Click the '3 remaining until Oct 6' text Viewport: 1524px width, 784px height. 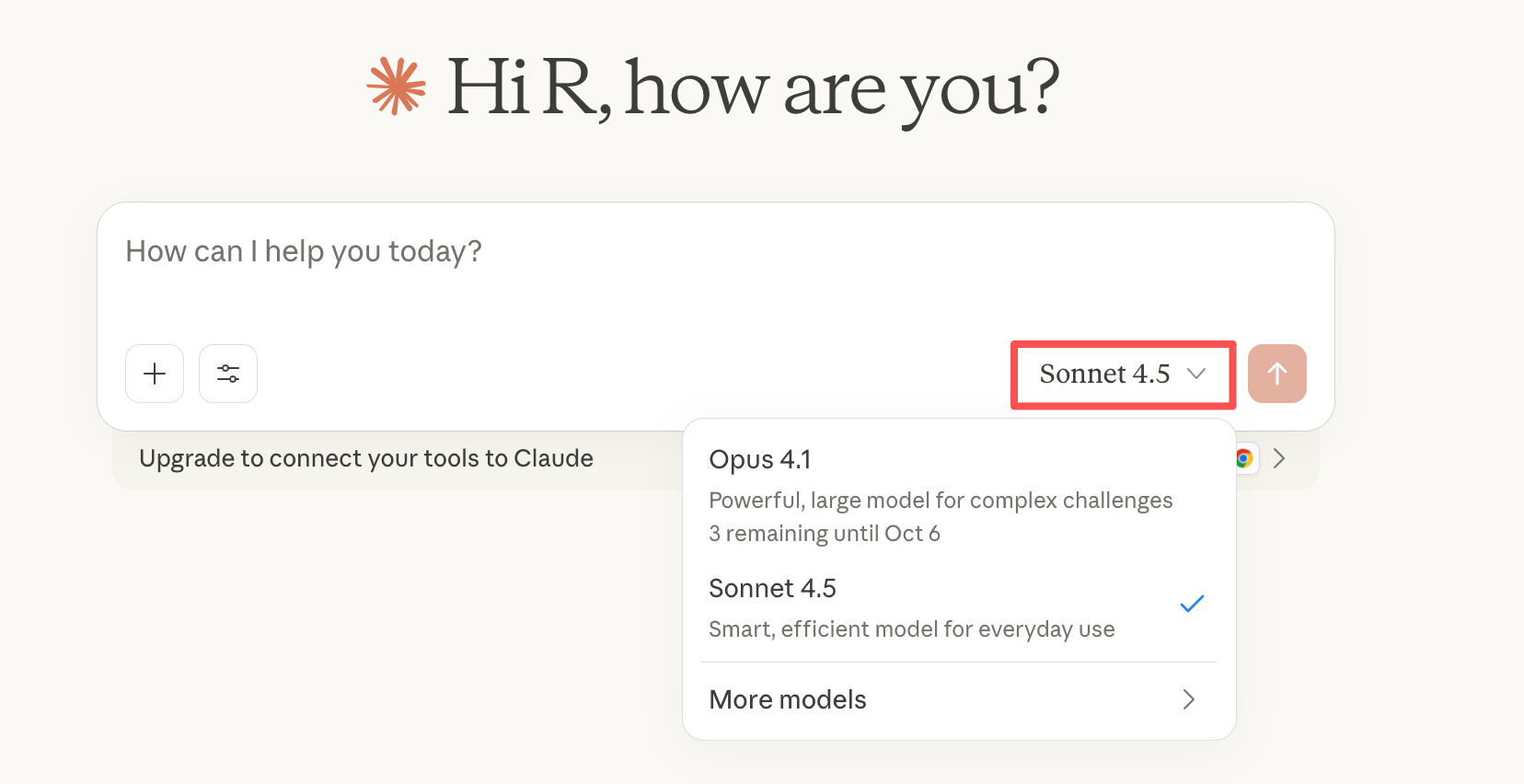(x=825, y=534)
